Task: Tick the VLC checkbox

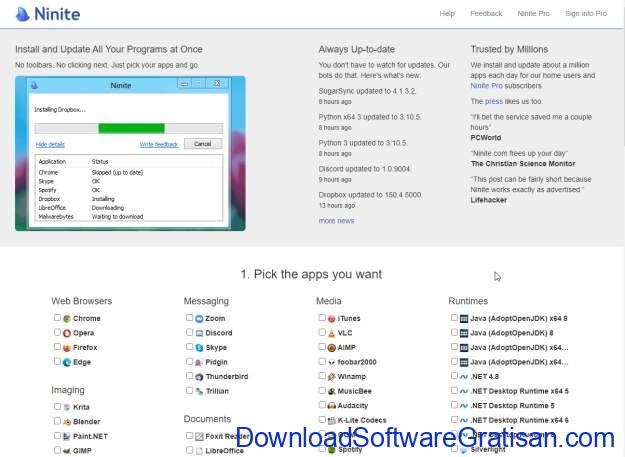Action: [x=322, y=332]
